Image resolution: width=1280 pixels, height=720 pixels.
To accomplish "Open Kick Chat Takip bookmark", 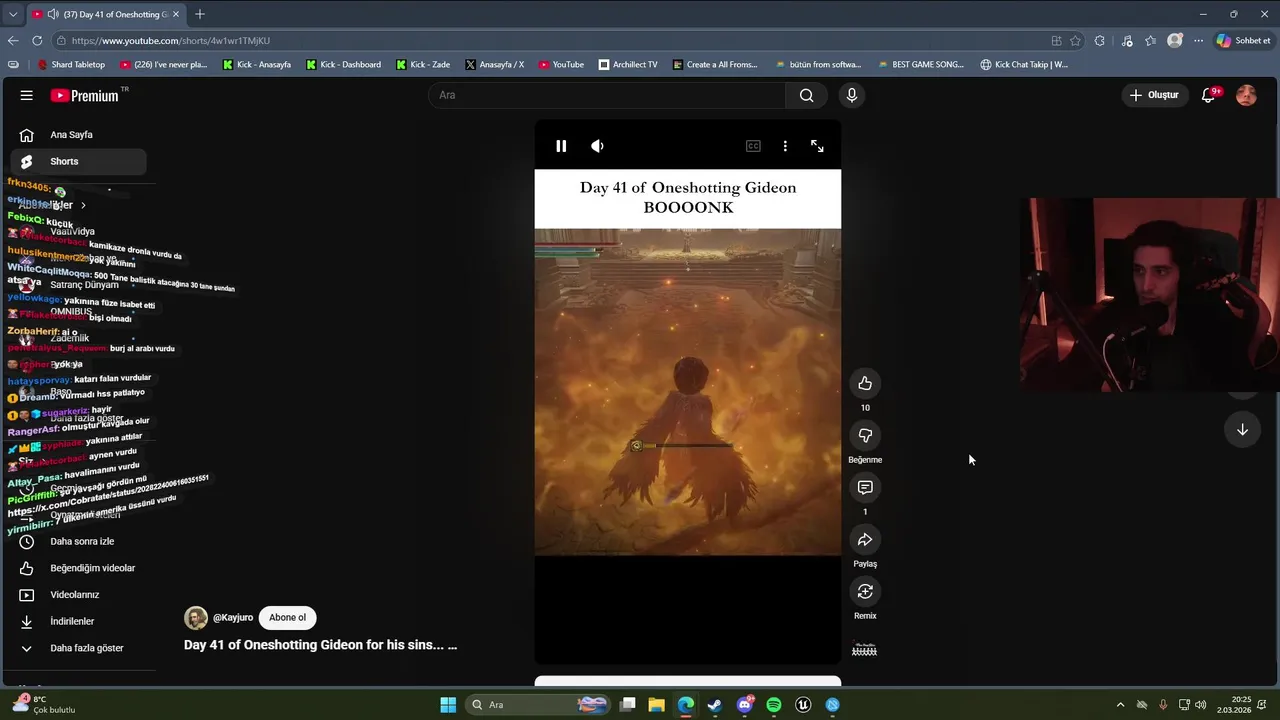I will pyautogui.click(x=1024, y=65).
